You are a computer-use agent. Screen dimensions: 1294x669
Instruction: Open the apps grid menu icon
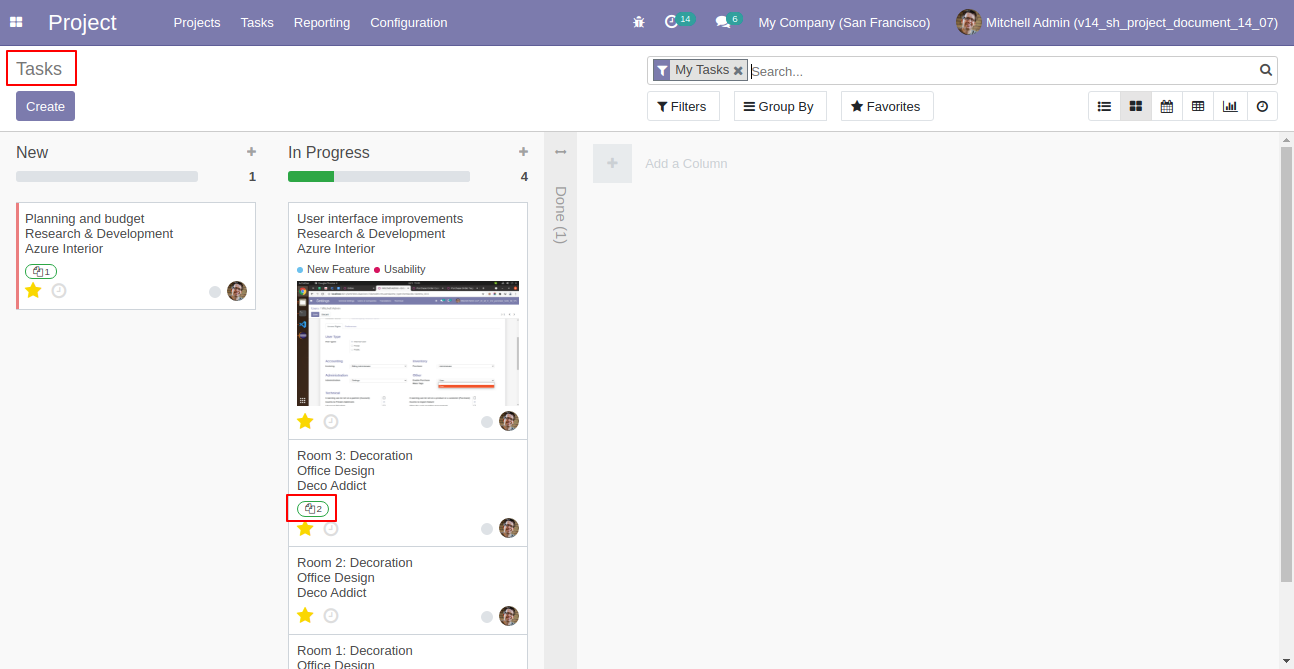point(16,22)
